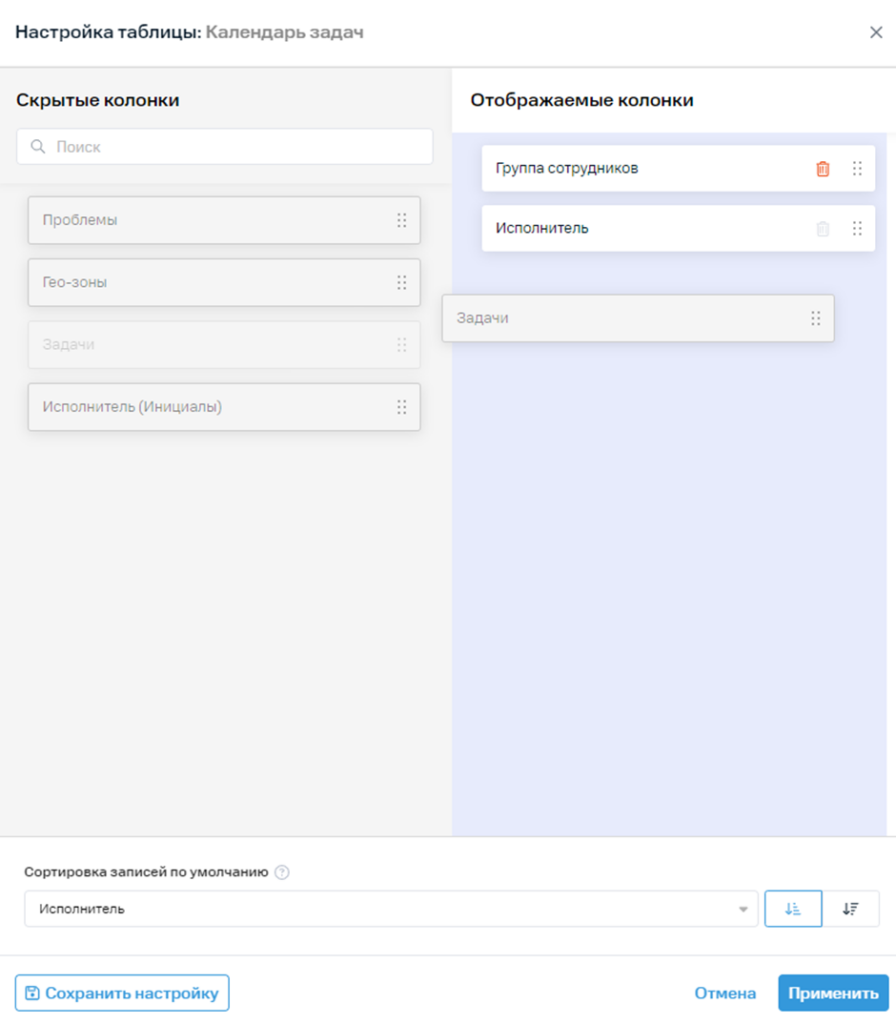
Task: Click the drag handle on the Гео-зоны column
Action: [x=402, y=283]
